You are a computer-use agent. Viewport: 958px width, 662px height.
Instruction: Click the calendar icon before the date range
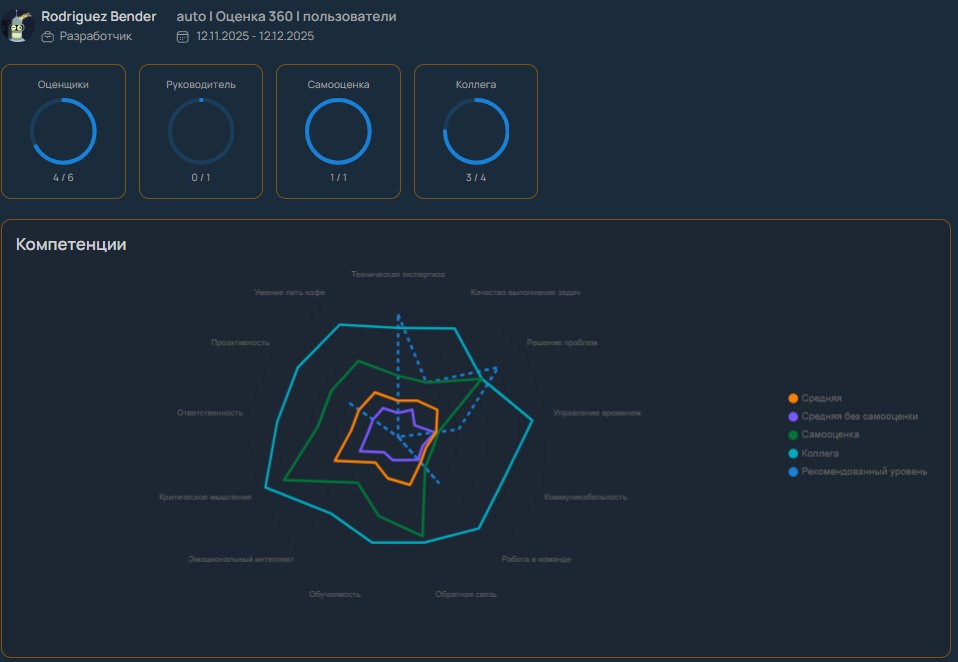pyautogui.click(x=182, y=36)
